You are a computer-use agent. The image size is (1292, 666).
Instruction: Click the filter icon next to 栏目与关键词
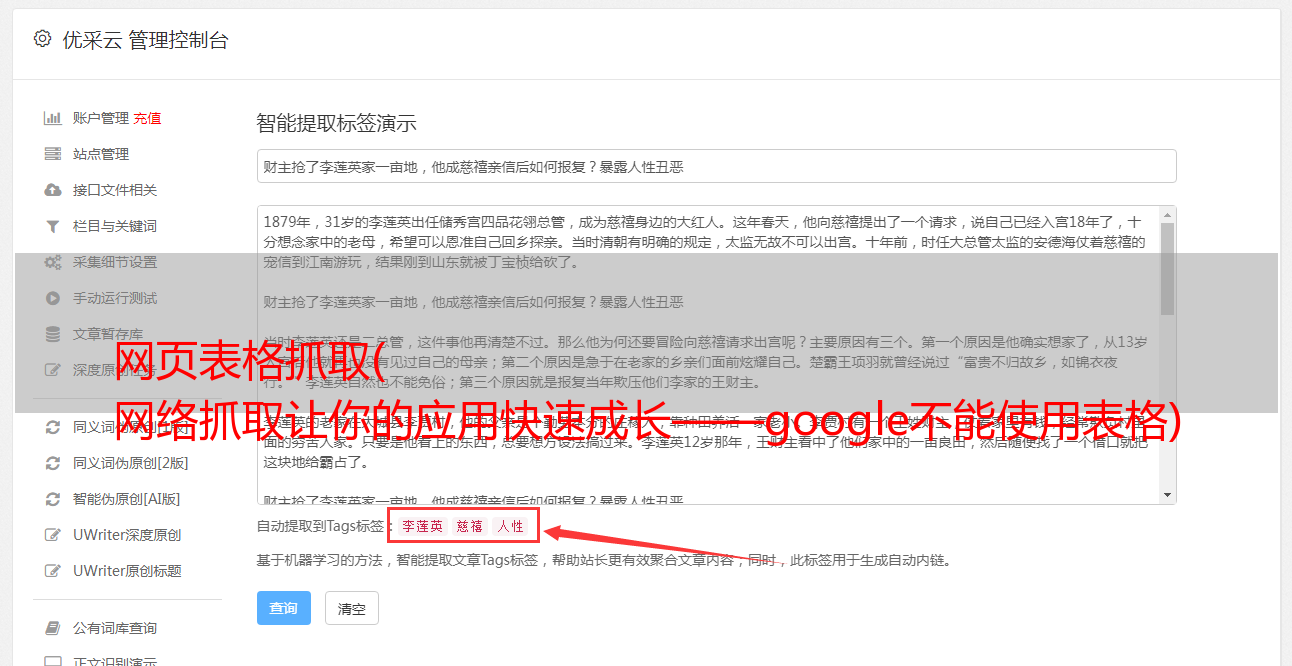[x=52, y=226]
